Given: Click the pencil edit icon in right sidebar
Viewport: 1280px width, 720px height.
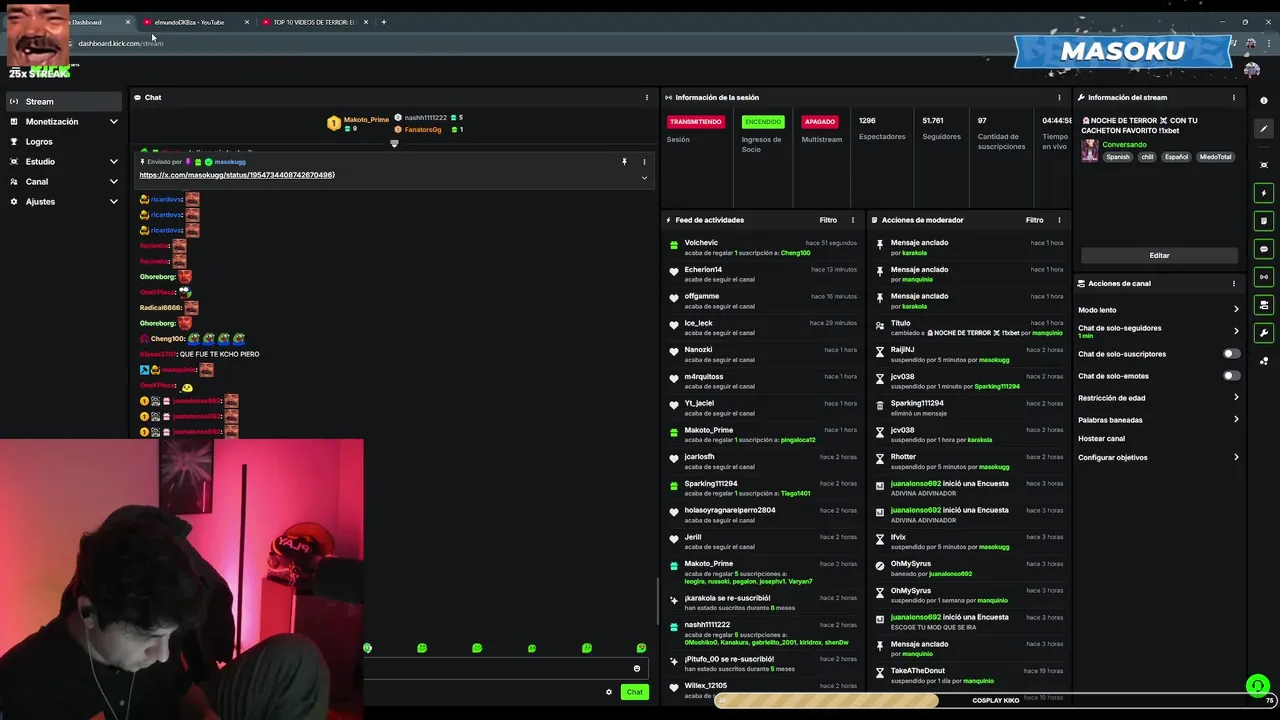Looking at the screenshot, I should [x=1264, y=128].
